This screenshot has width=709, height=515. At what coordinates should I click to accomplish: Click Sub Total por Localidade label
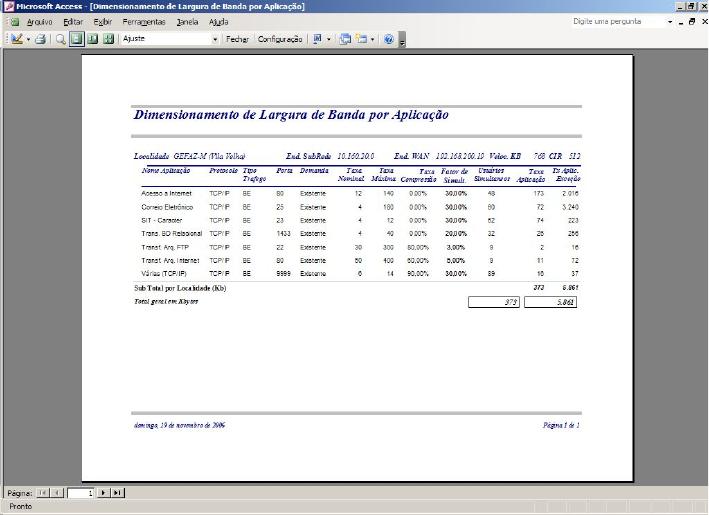pyautogui.click(x=180, y=288)
